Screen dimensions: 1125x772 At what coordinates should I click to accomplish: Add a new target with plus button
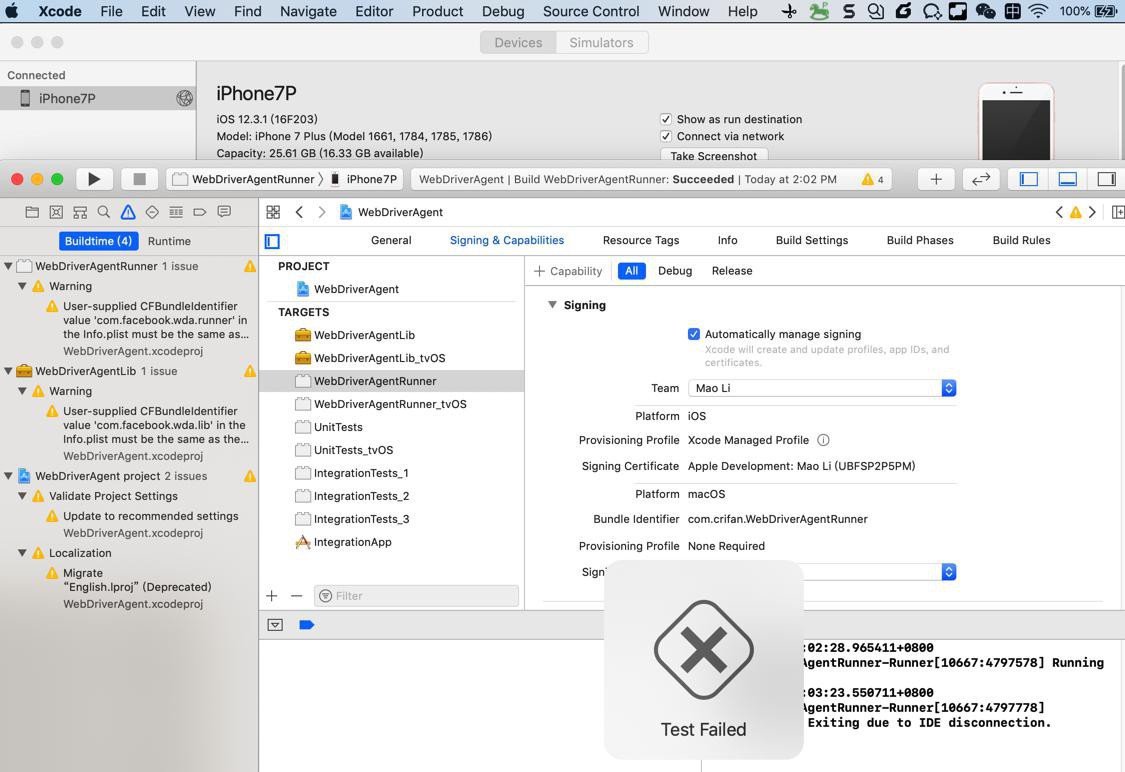coord(272,596)
